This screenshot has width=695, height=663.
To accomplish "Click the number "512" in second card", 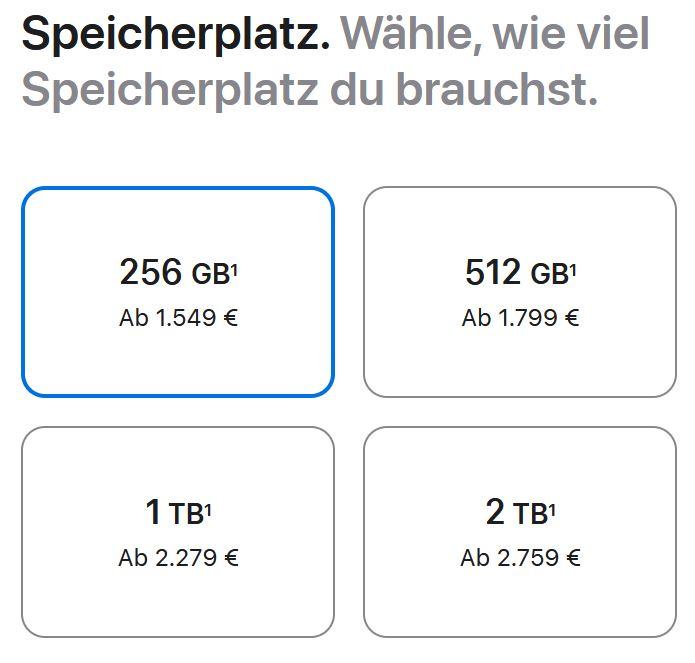I will click(x=493, y=272).
